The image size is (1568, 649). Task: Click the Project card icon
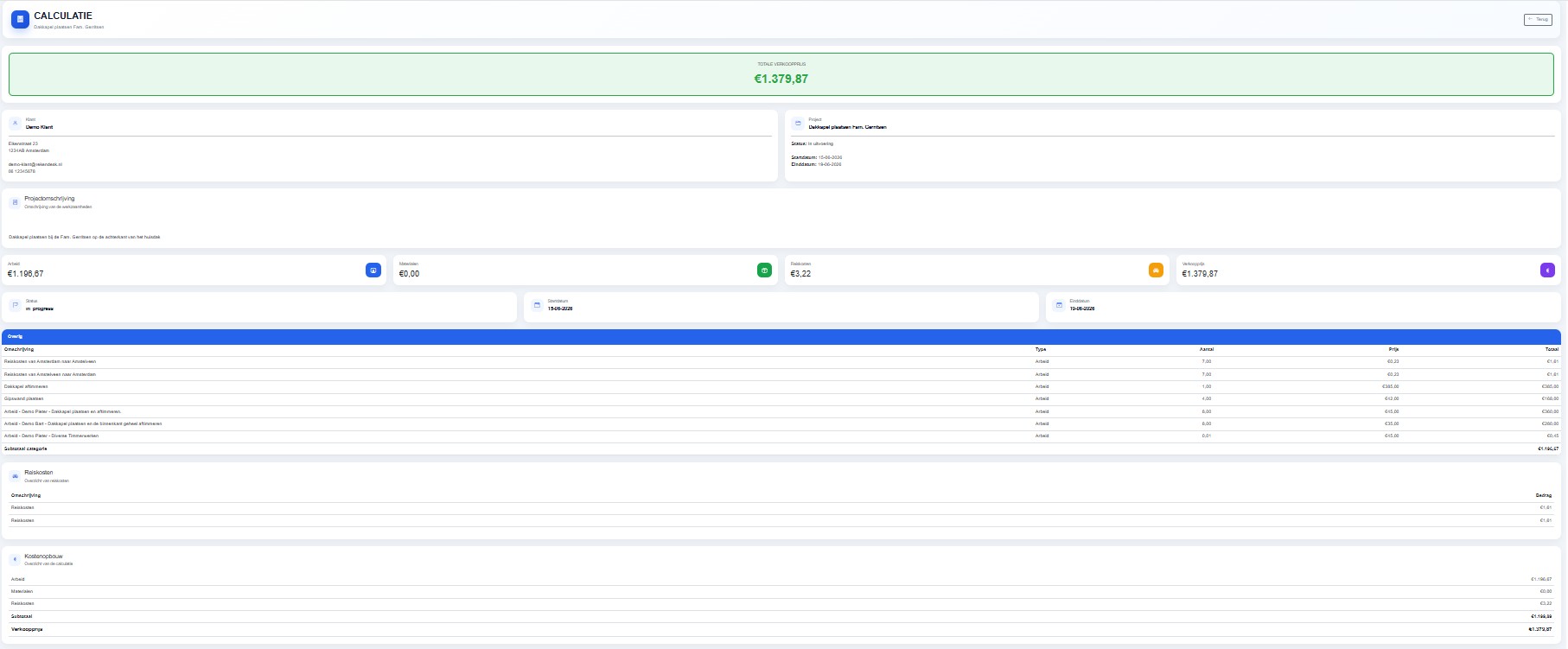coord(798,124)
